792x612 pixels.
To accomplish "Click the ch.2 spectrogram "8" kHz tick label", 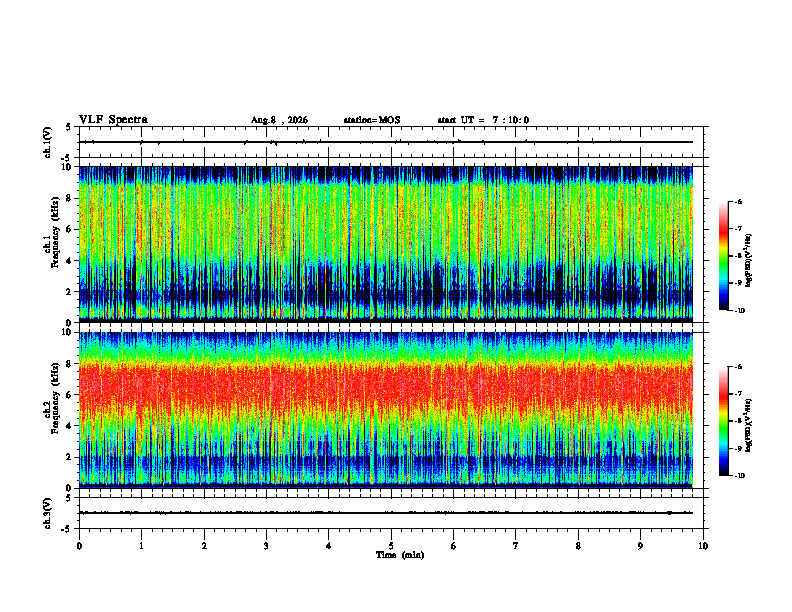I will tap(70, 364).
